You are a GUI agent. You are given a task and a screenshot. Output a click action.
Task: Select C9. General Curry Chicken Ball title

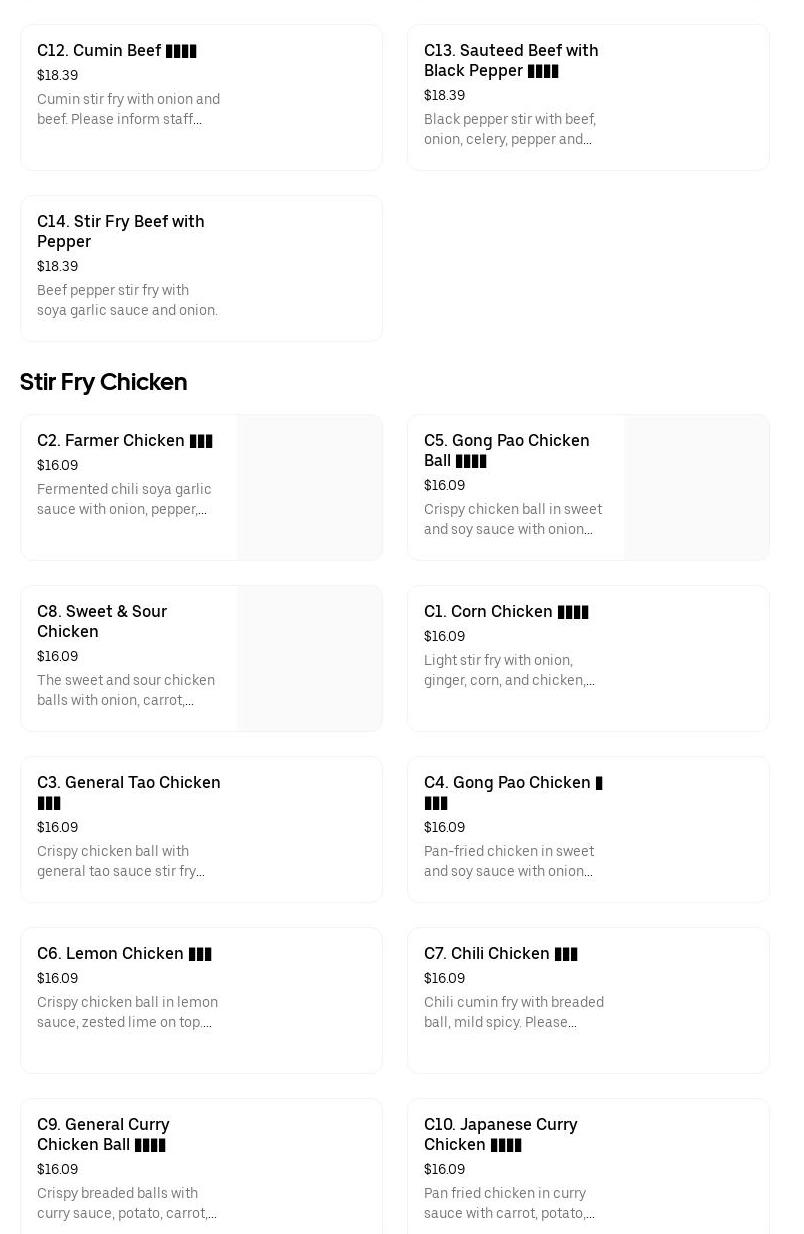coord(103,1134)
